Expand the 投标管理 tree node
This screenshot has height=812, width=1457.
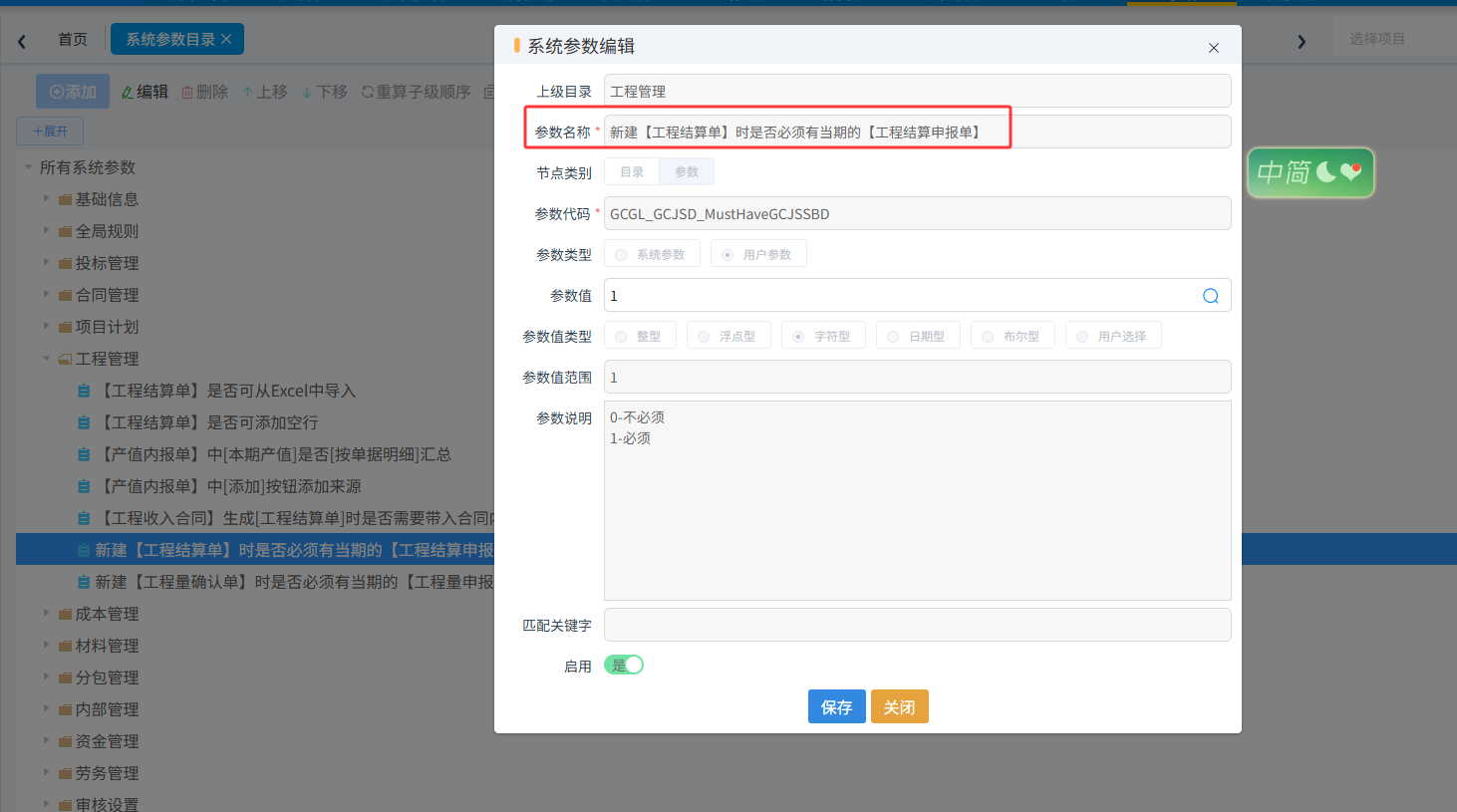click(x=46, y=263)
